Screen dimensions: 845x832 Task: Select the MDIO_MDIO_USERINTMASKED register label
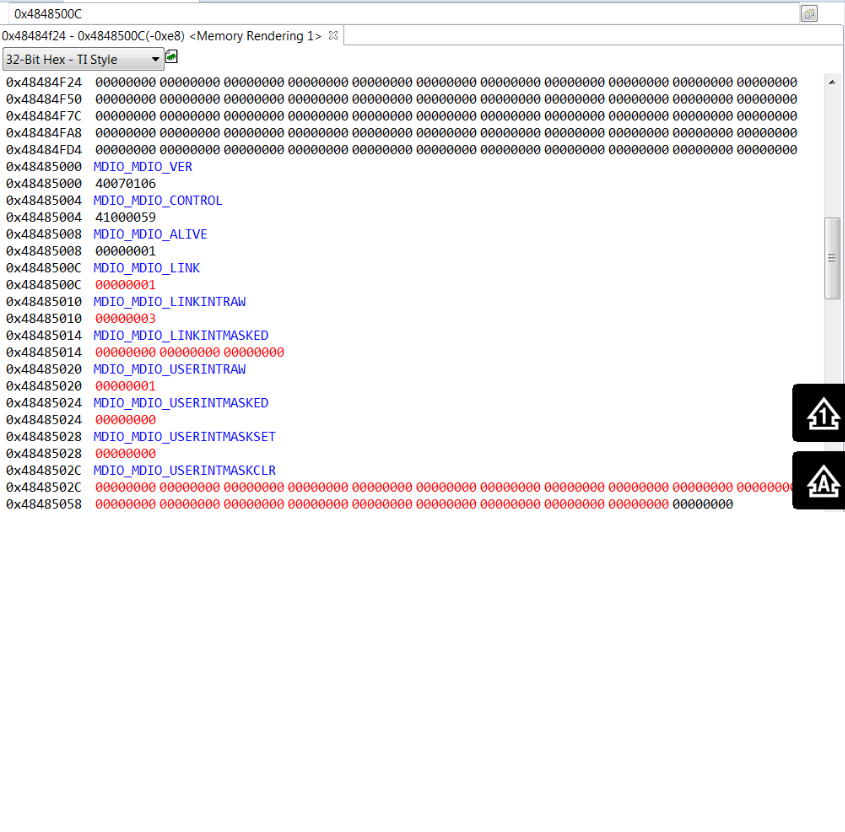[181, 403]
